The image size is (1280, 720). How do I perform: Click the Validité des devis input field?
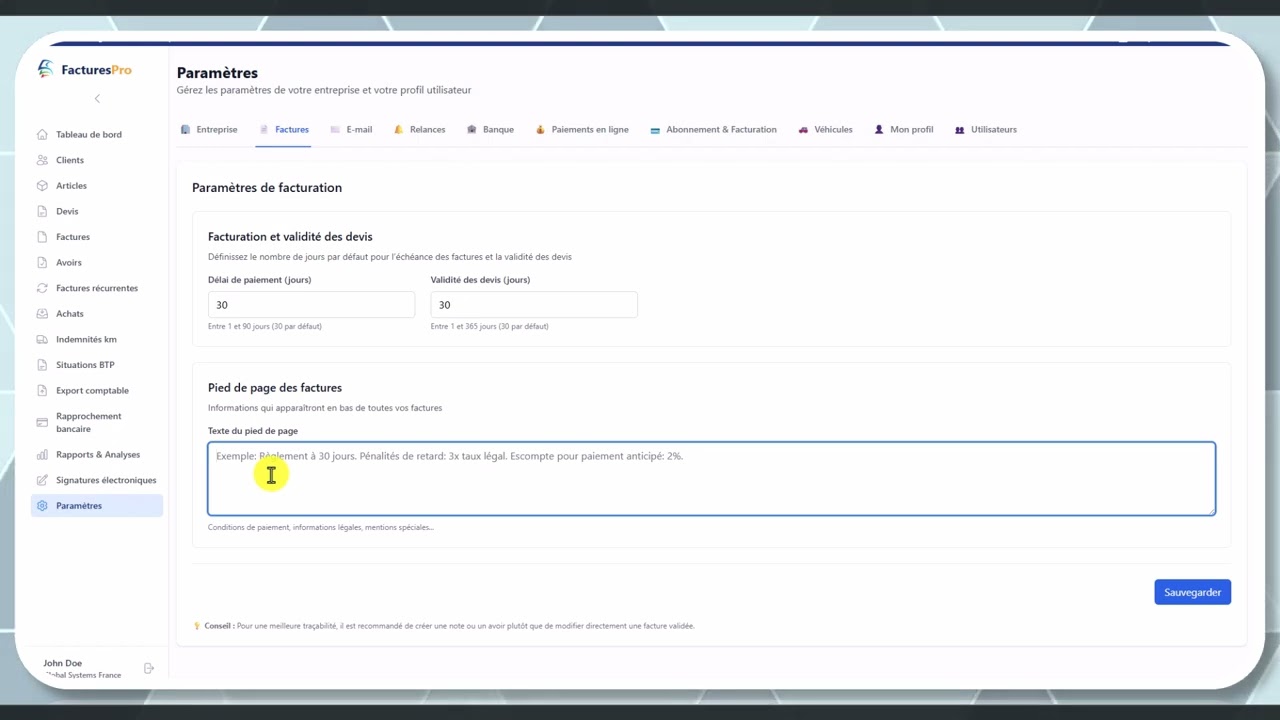[x=534, y=305]
